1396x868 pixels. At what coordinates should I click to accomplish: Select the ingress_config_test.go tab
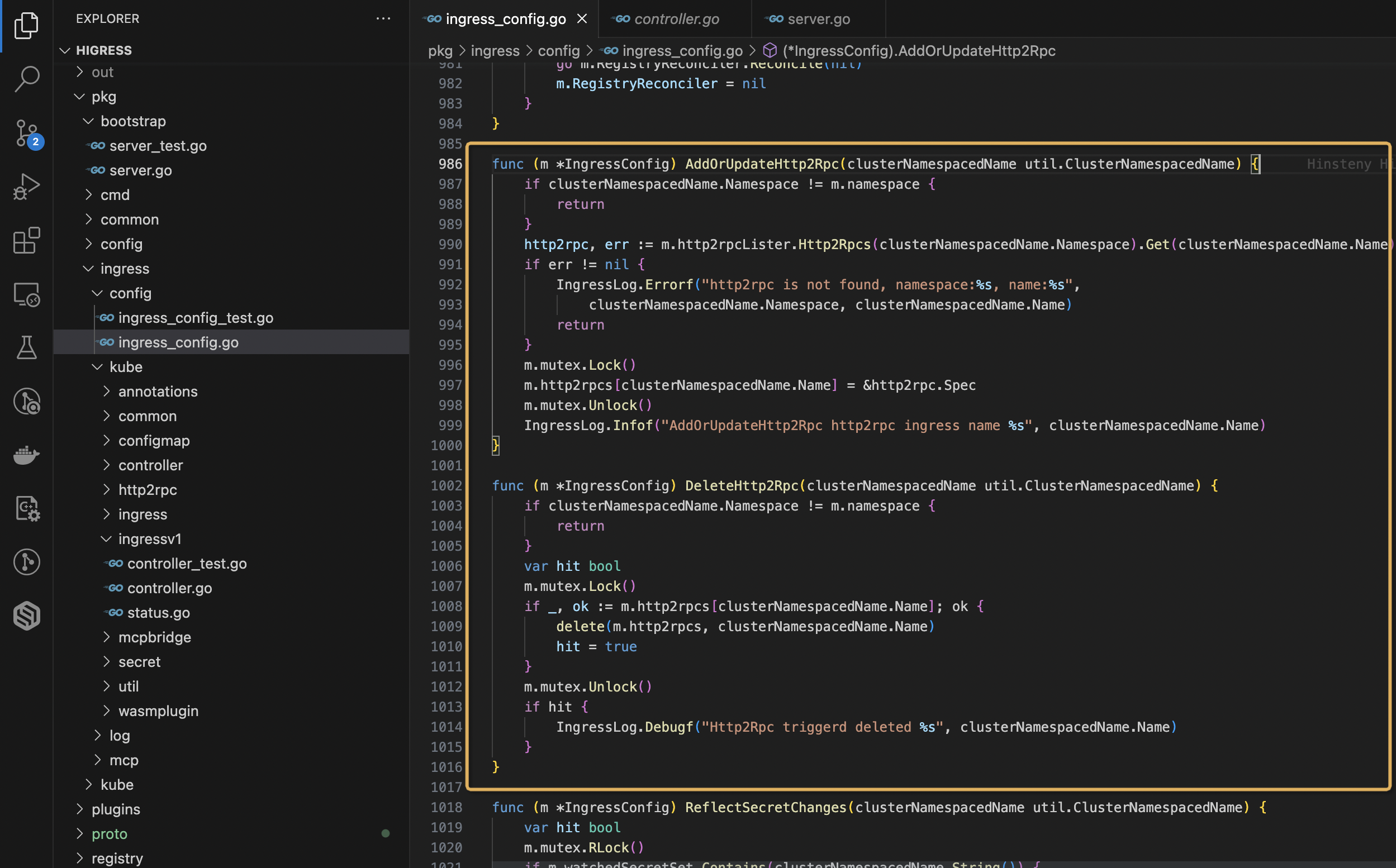coord(196,317)
